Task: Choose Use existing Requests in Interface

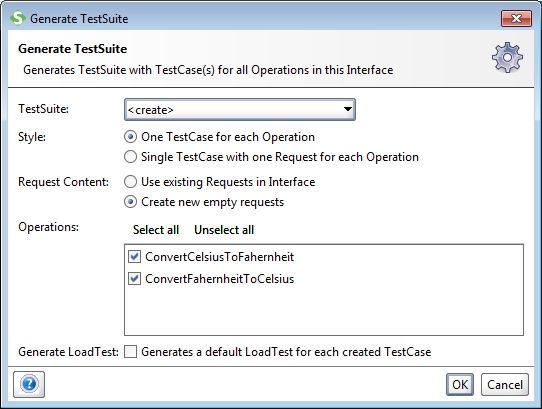Action: (130, 182)
